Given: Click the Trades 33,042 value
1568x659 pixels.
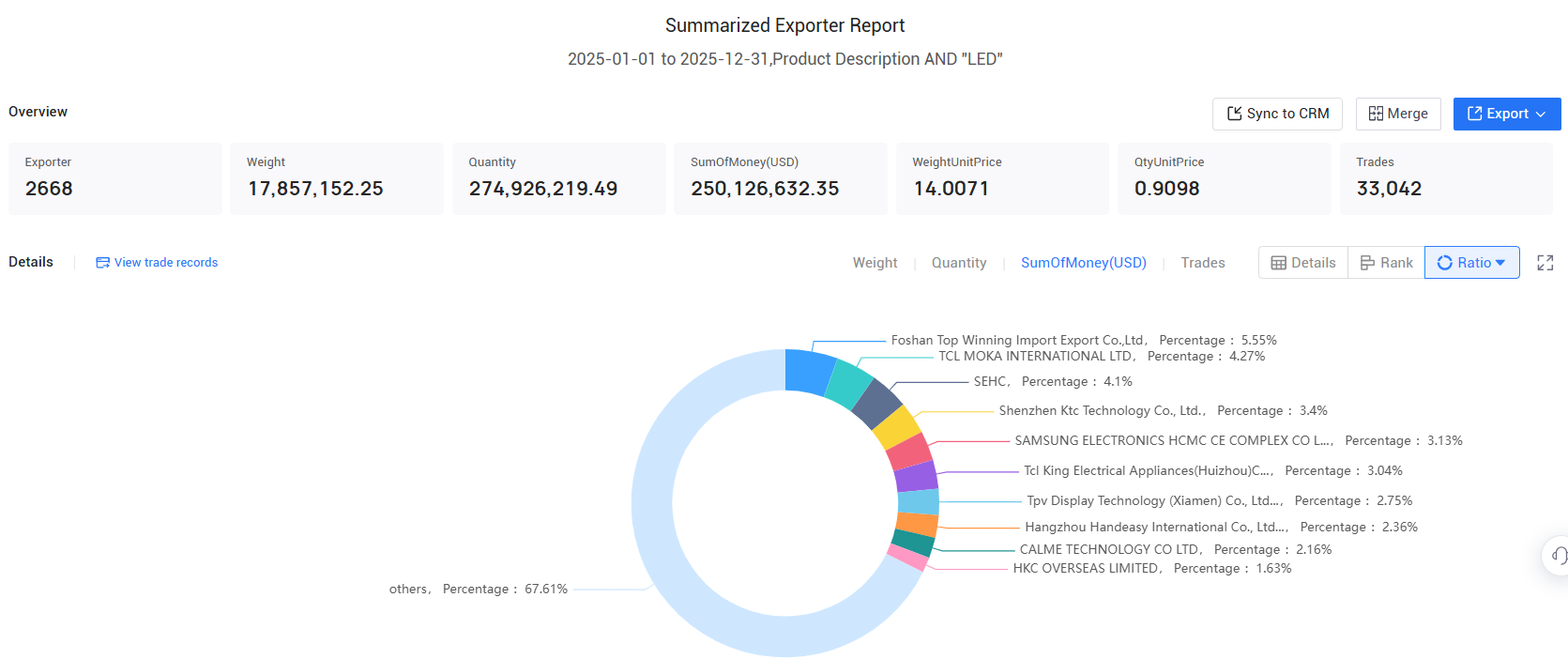Looking at the screenshot, I should pos(1389,189).
